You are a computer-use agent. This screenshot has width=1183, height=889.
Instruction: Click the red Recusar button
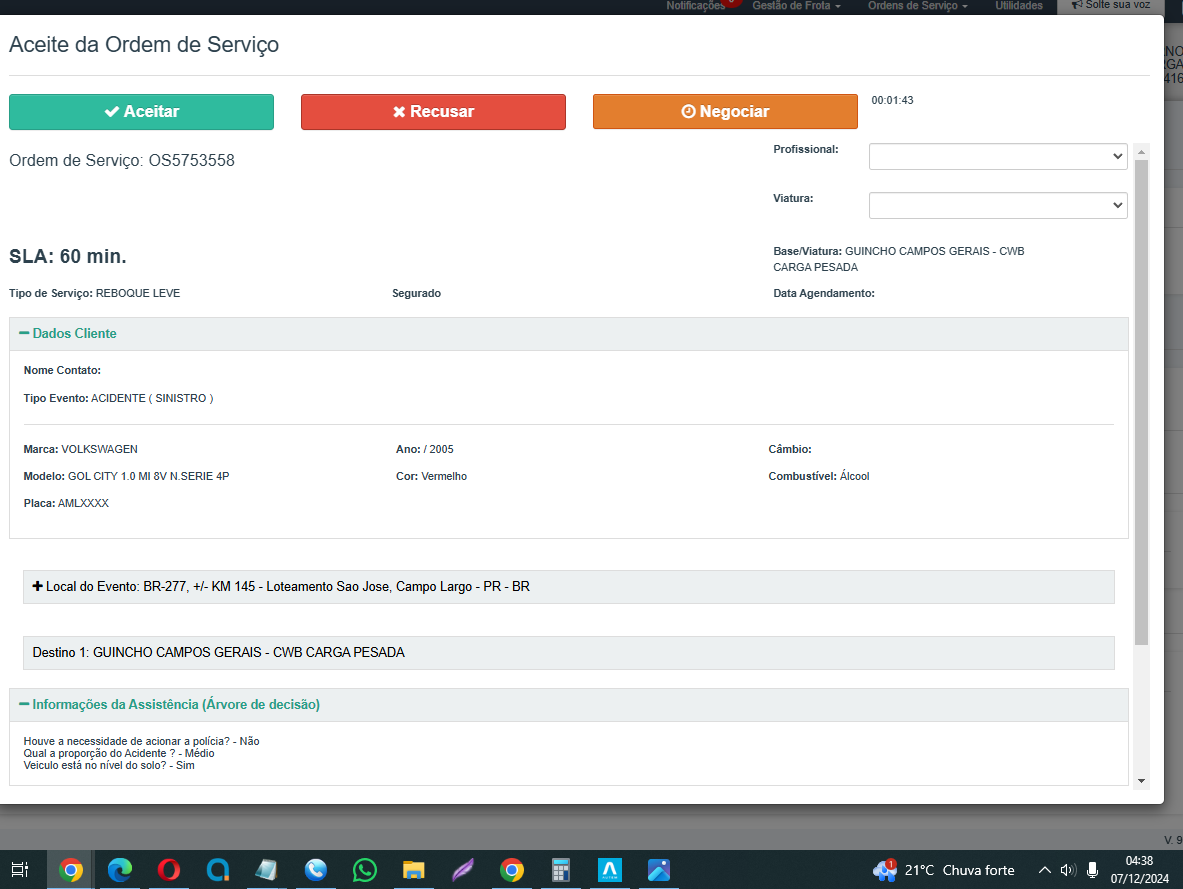433,112
